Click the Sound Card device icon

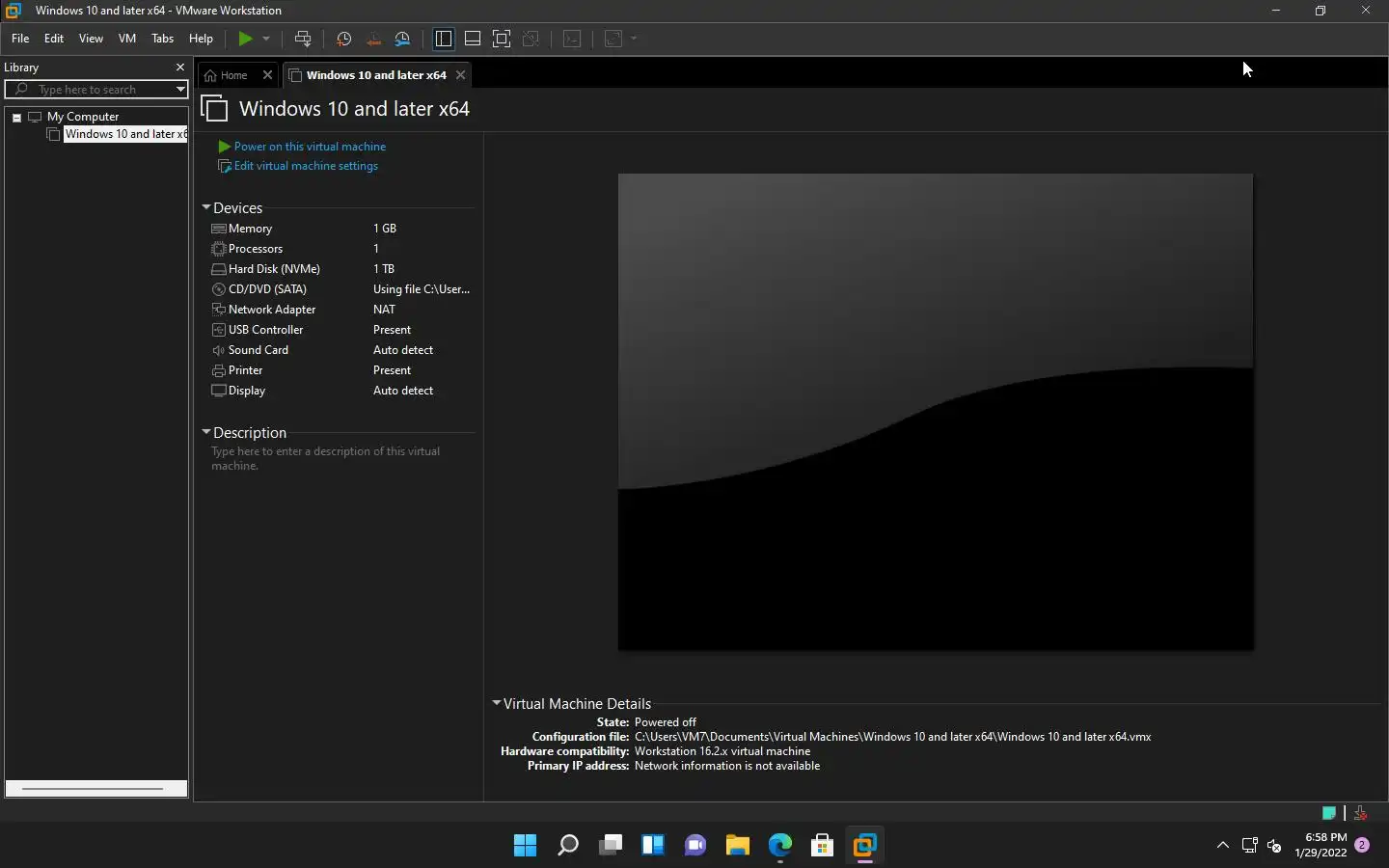[219, 350]
